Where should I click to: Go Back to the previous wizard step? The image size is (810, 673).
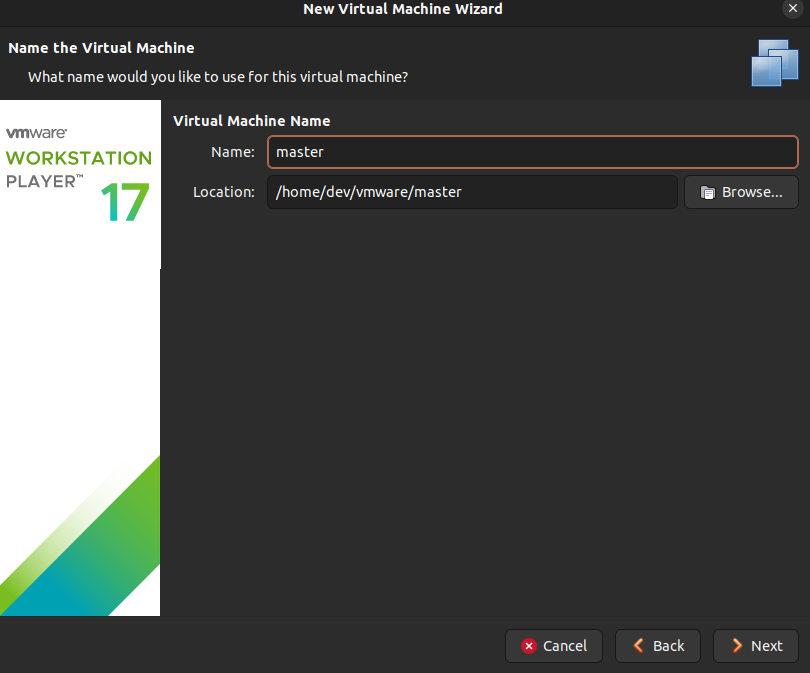point(658,646)
